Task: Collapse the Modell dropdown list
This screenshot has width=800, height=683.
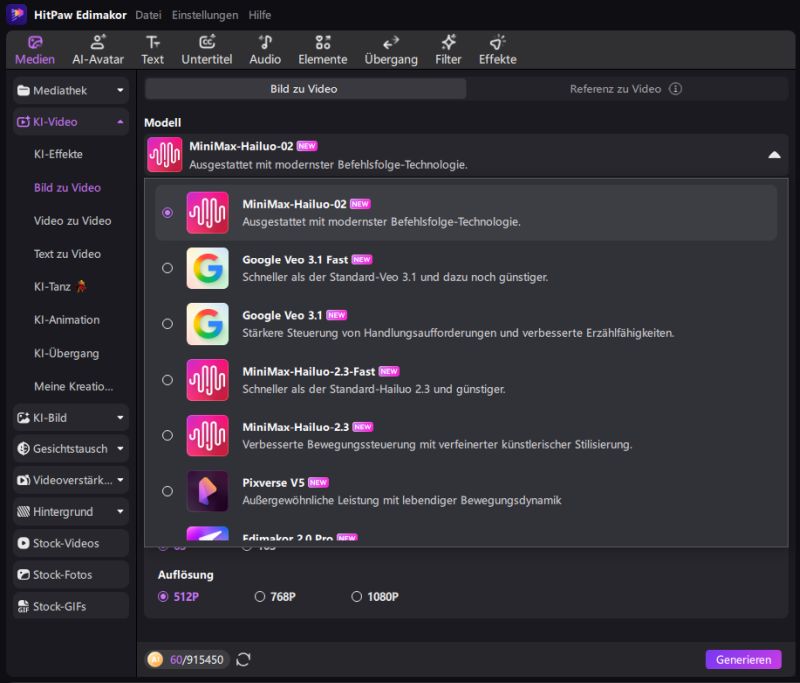Action: click(773, 155)
